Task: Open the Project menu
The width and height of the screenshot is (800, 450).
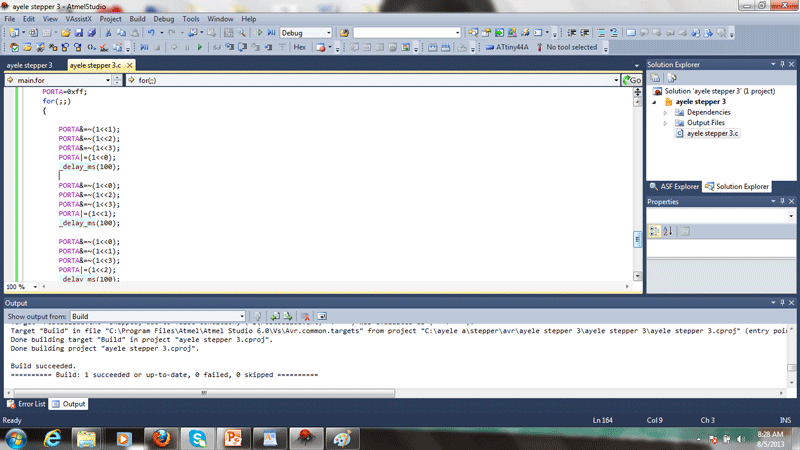Action: point(110,19)
